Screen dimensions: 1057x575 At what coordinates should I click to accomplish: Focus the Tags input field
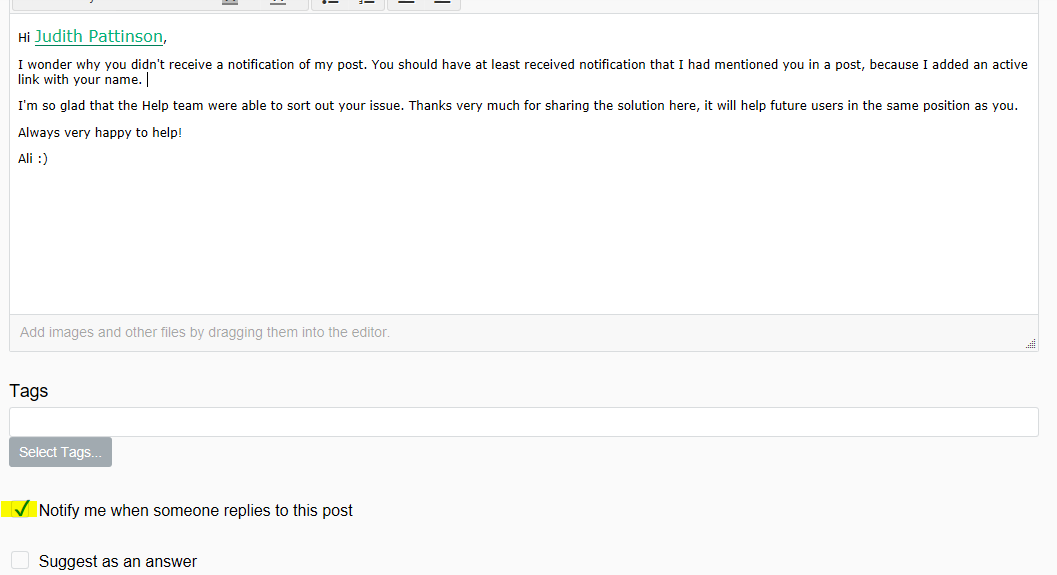(523, 421)
